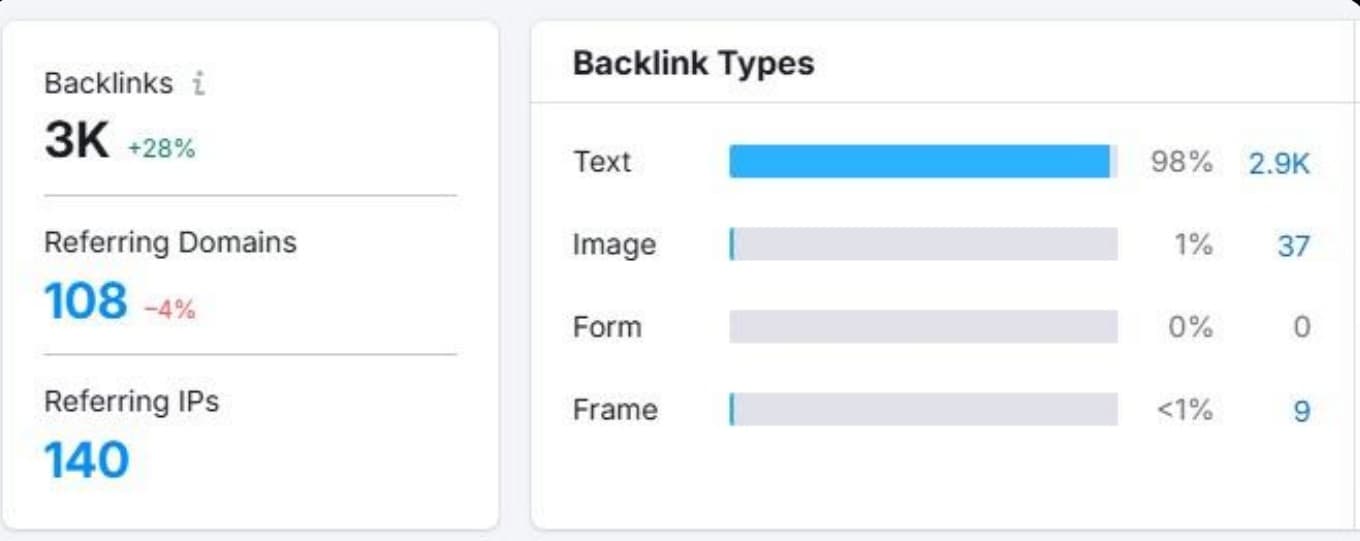
Task: Open the 108 Referring Domains link
Action: 86,301
